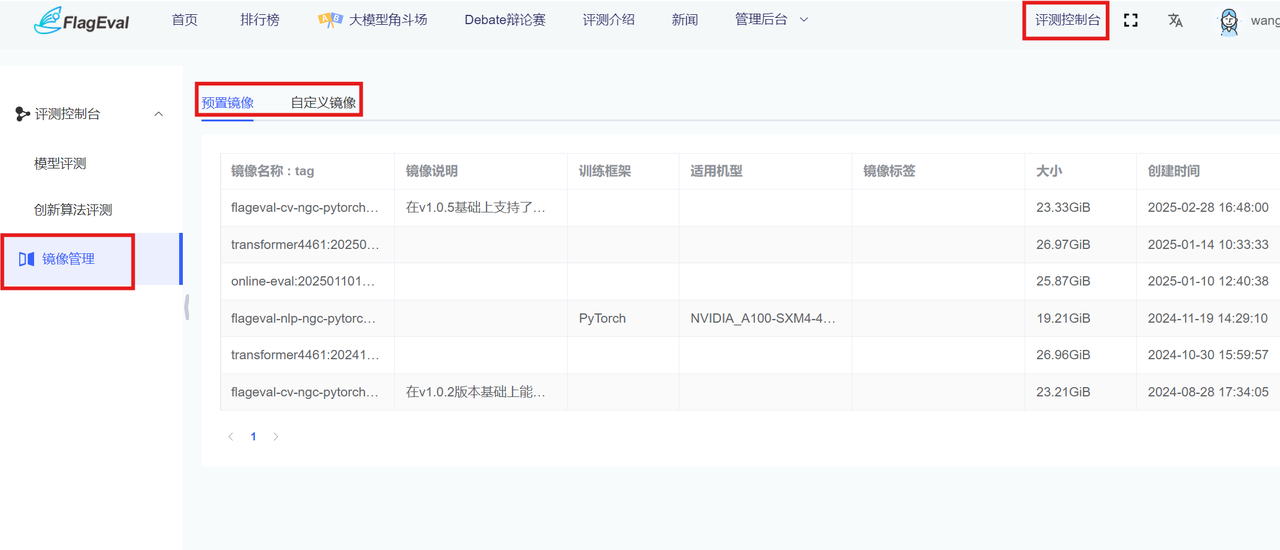Collapse sidebar using the divider handle
This screenshot has height=550, width=1280.
(186, 308)
